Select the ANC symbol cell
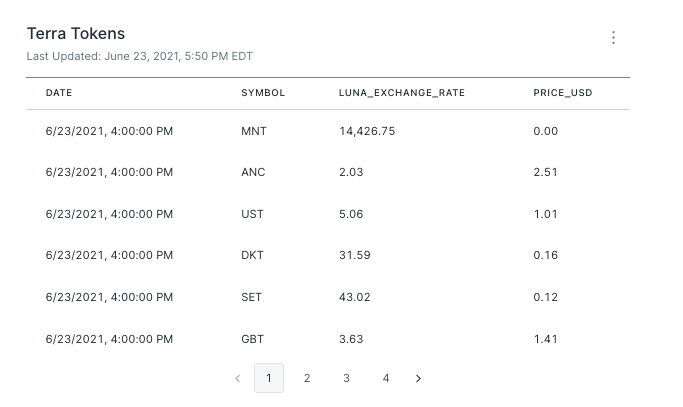Screen dimensions: 683x407 pos(253,172)
